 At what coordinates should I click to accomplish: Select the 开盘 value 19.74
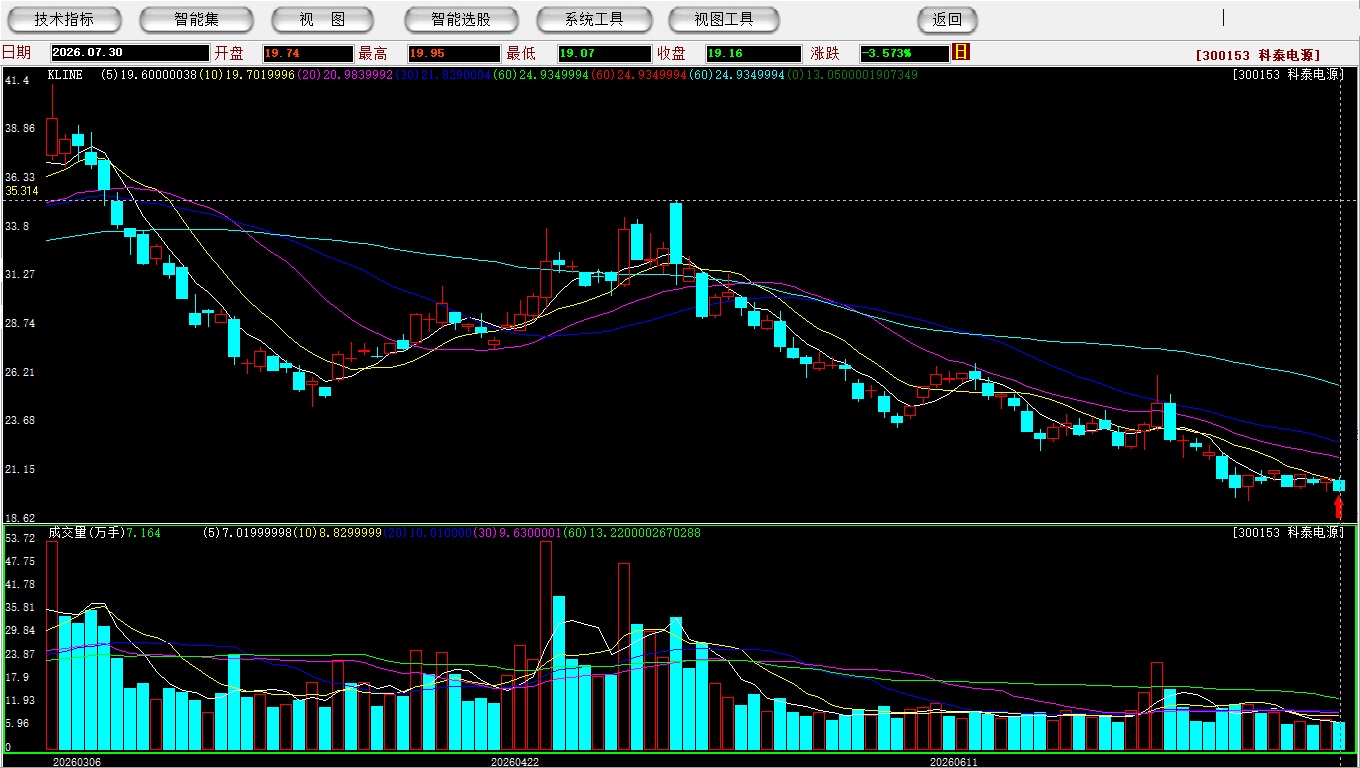click(x=308, y=53)
